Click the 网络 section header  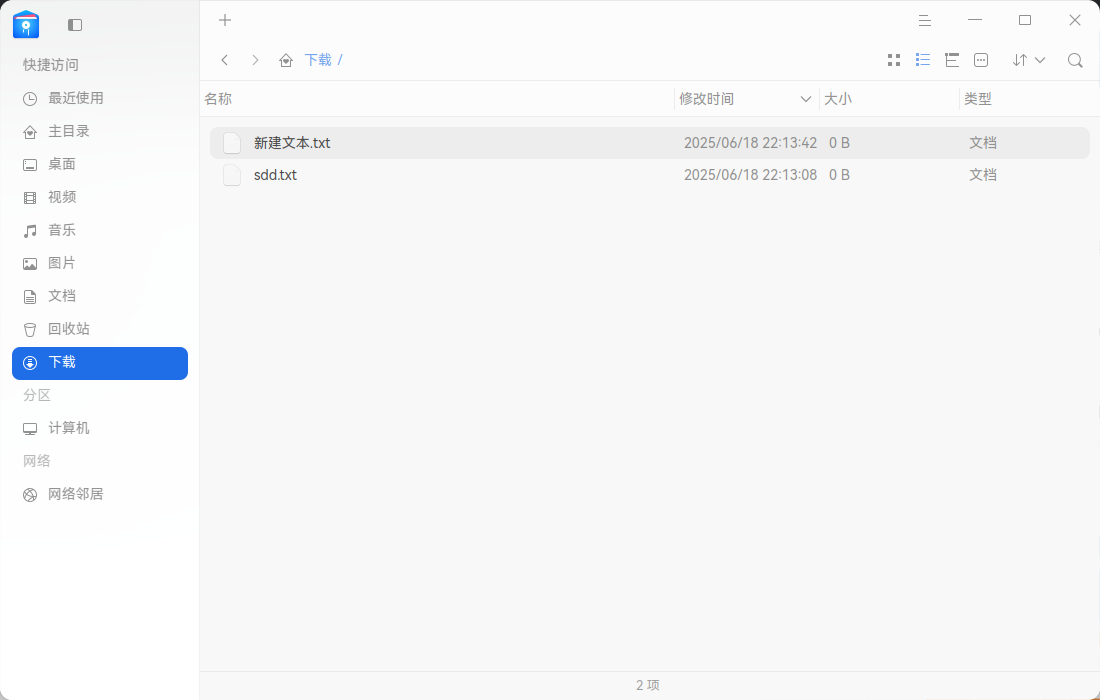(x=36, y=461)
